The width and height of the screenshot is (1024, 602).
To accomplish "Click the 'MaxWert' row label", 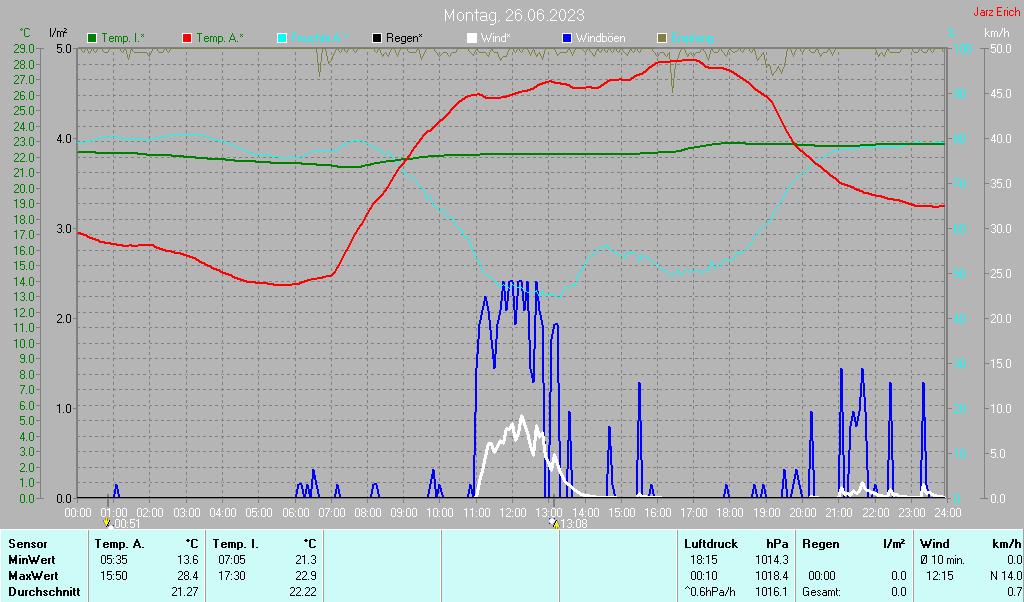I will [33, 577].
